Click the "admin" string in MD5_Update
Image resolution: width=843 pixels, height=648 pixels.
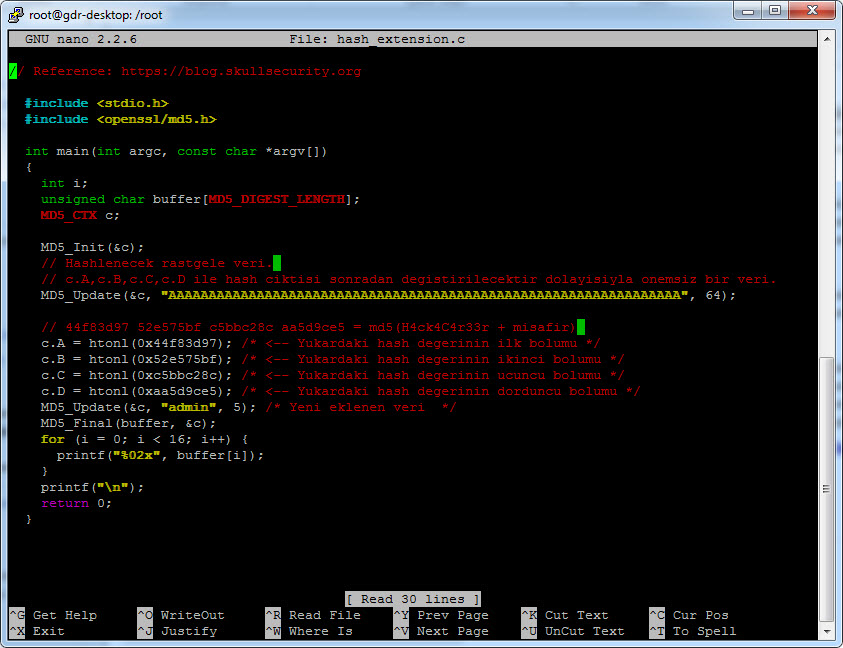pos(188,407)
